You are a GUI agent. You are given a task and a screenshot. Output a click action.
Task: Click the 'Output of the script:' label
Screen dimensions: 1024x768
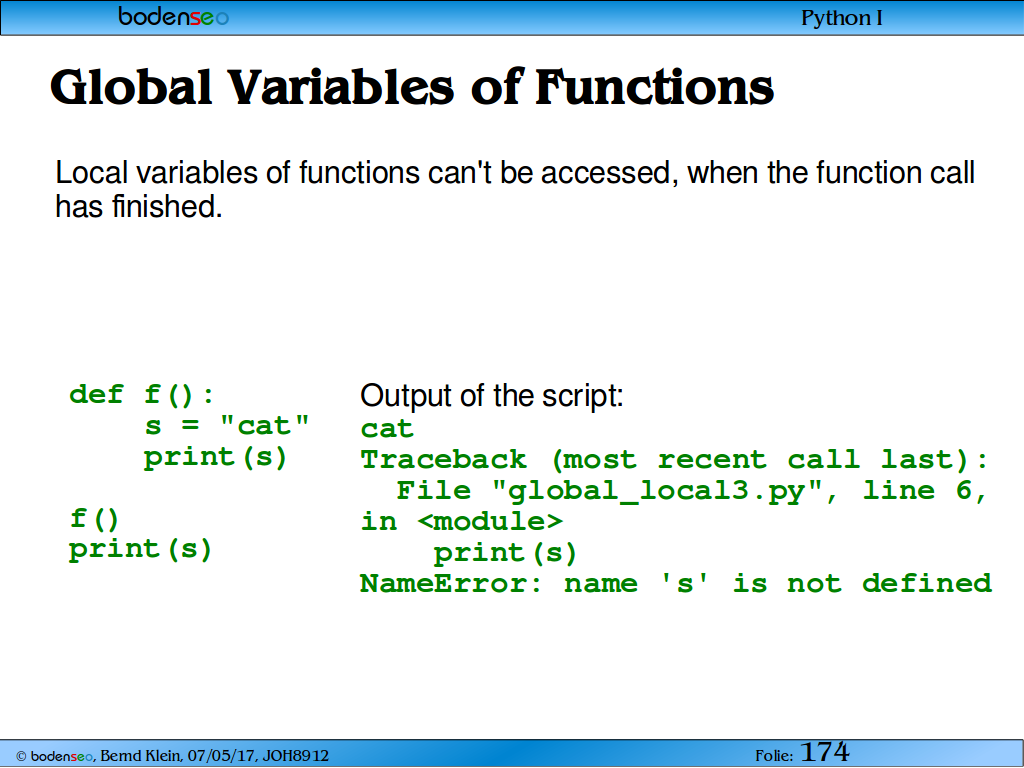[492, 396]
